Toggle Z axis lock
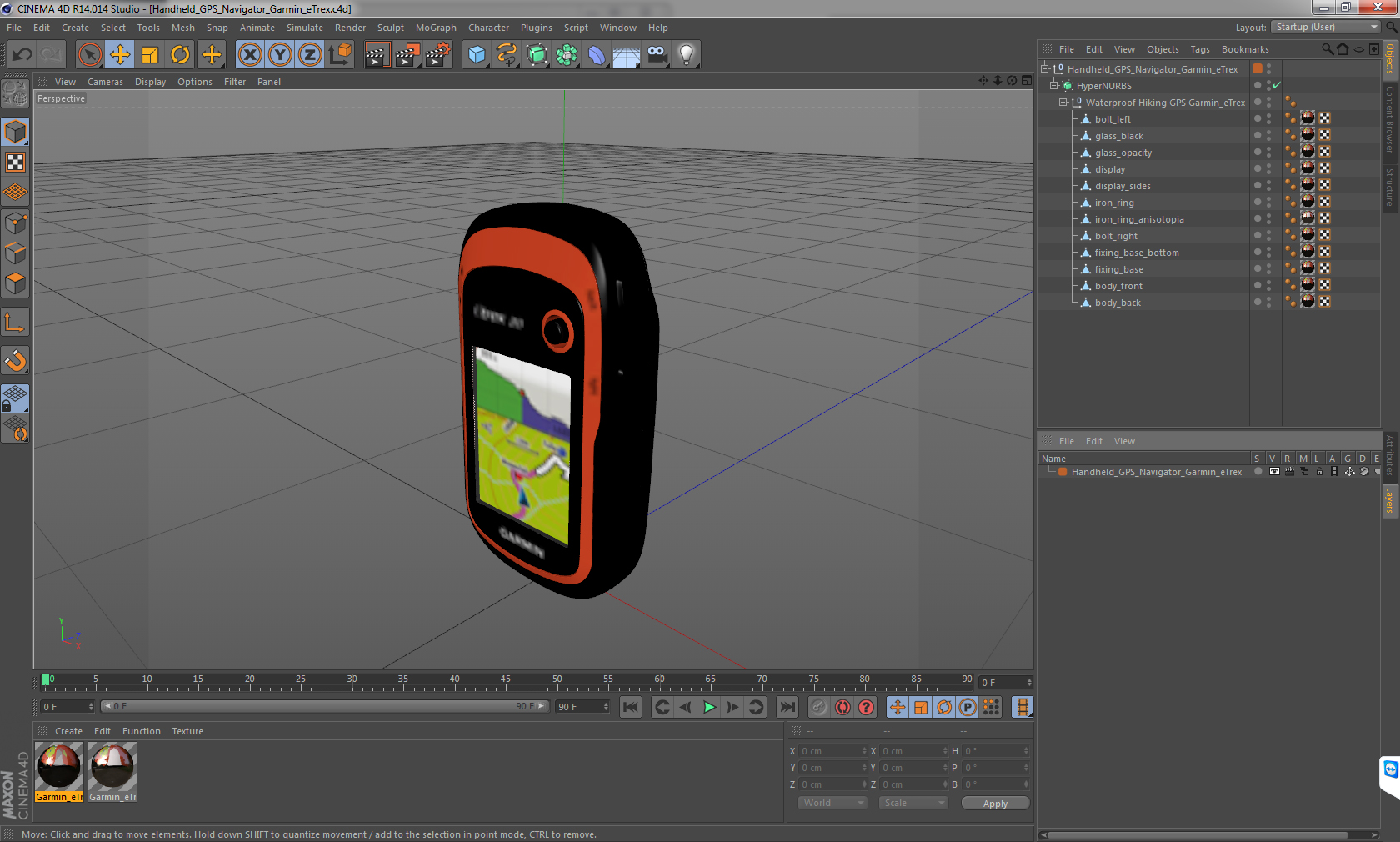Screen dimensions: 1400x842 310,55
